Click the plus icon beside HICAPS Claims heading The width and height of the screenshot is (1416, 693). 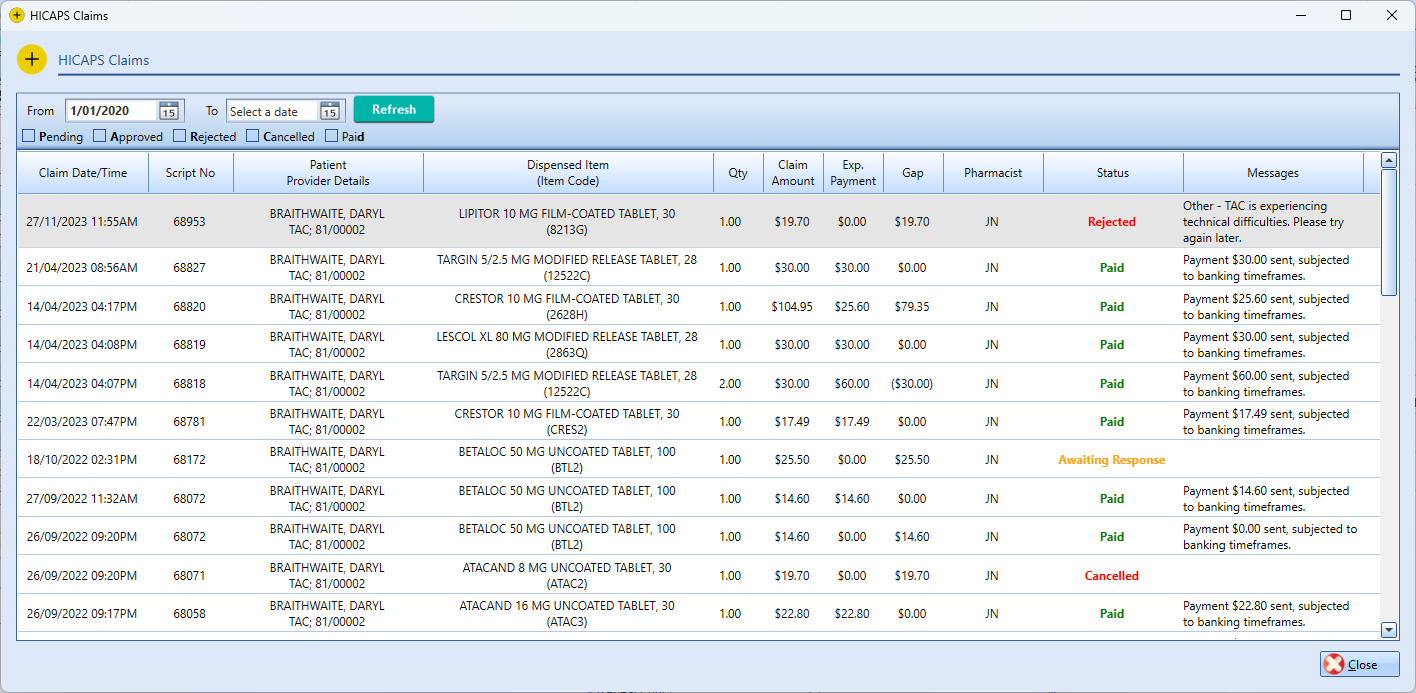coord(31,59)
